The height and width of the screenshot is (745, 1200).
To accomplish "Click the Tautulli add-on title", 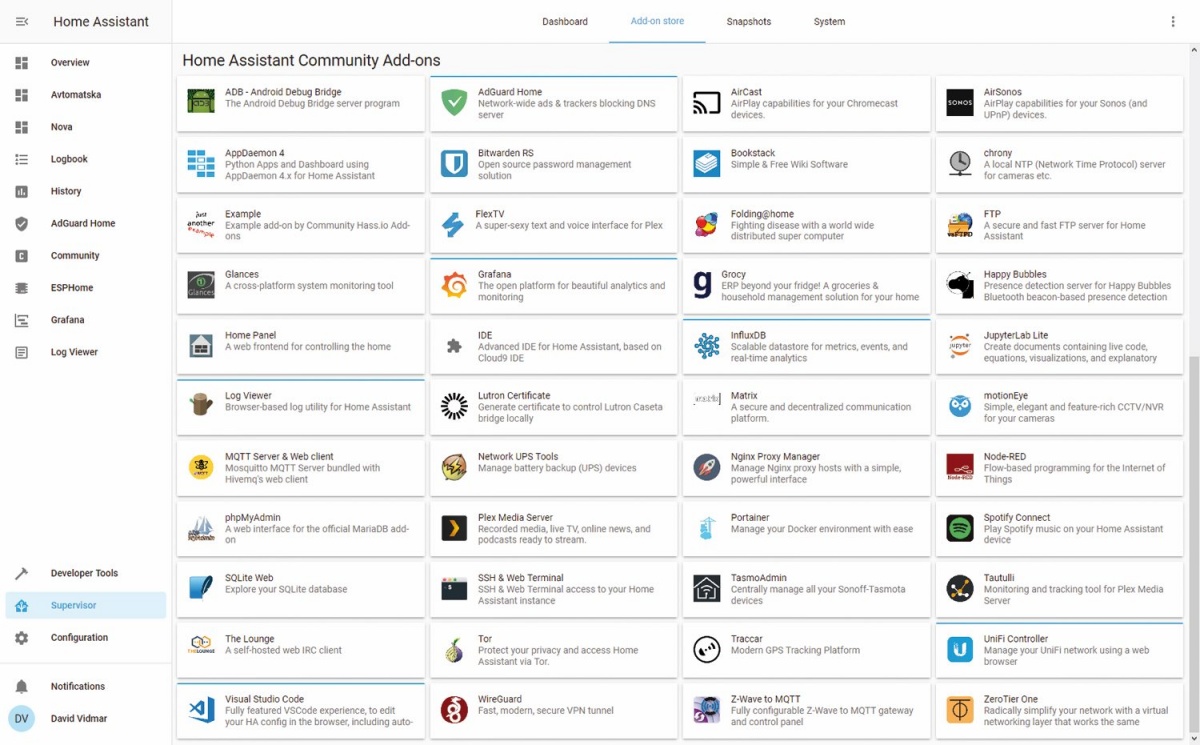I will coord(999,578).
